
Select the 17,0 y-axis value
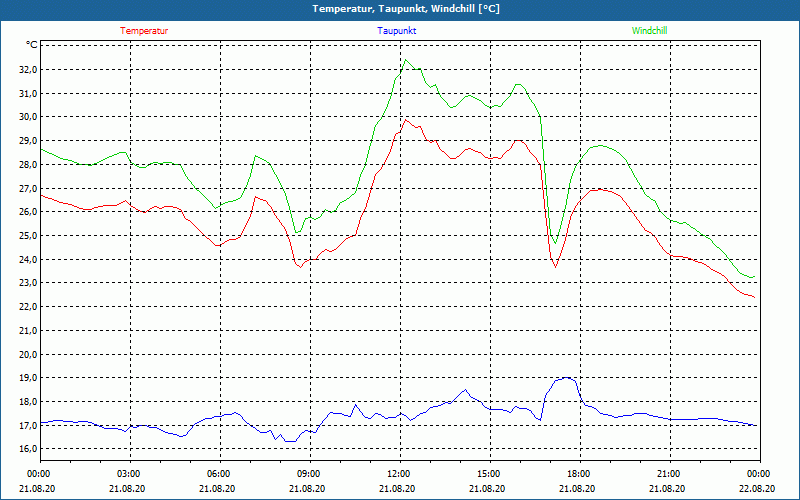pos(29,425)
